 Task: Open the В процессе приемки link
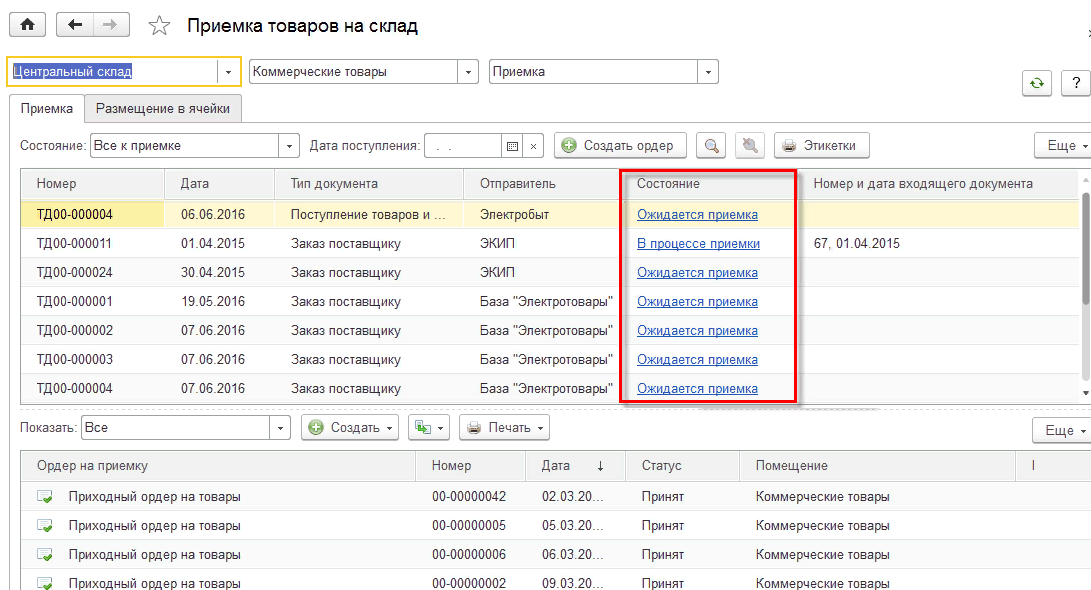(x=698, y=244)
